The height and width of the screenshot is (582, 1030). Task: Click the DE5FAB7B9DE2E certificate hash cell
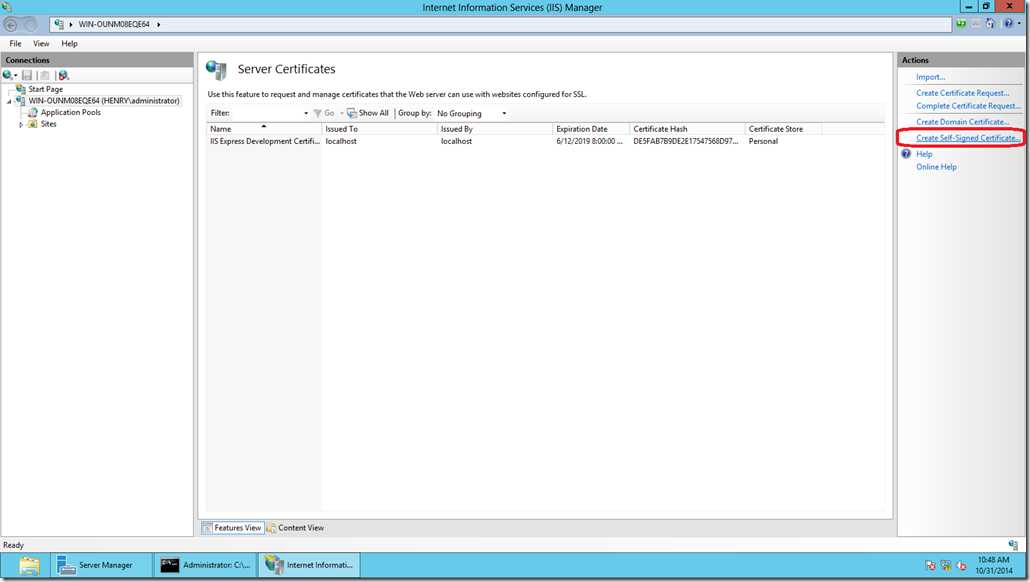(686, 141)
